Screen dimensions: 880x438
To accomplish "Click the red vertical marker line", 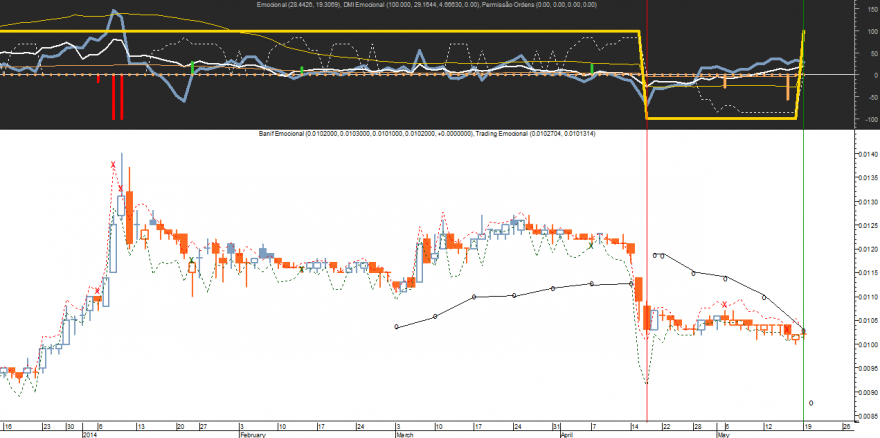I will (x=647, y=211).
